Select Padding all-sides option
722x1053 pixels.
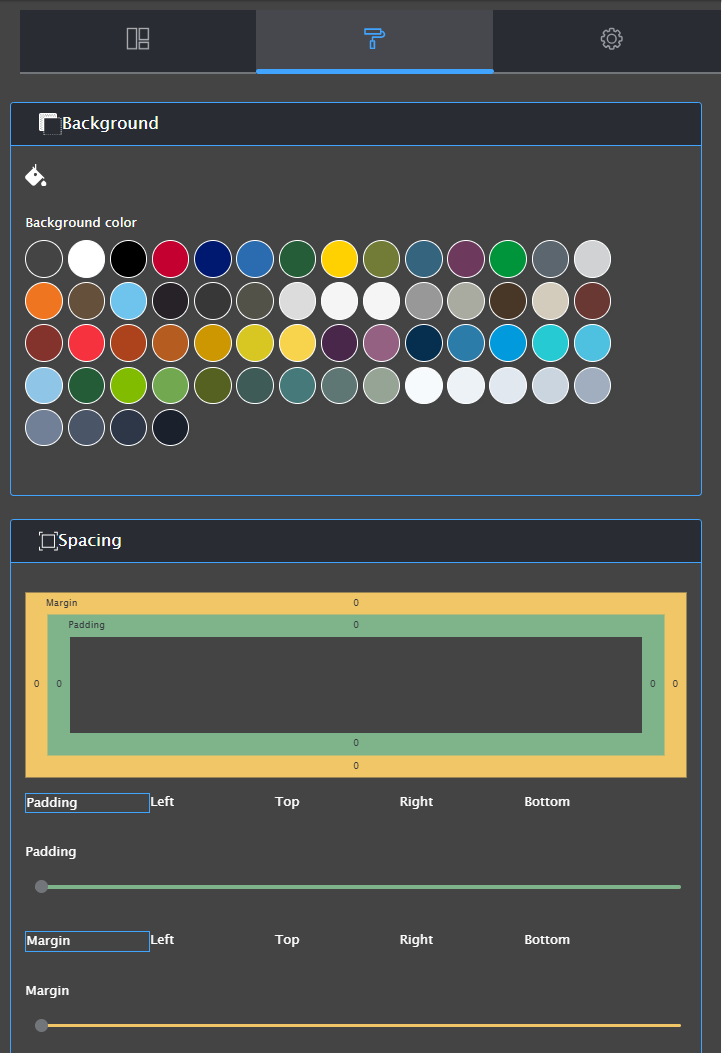tap(87, 803)
